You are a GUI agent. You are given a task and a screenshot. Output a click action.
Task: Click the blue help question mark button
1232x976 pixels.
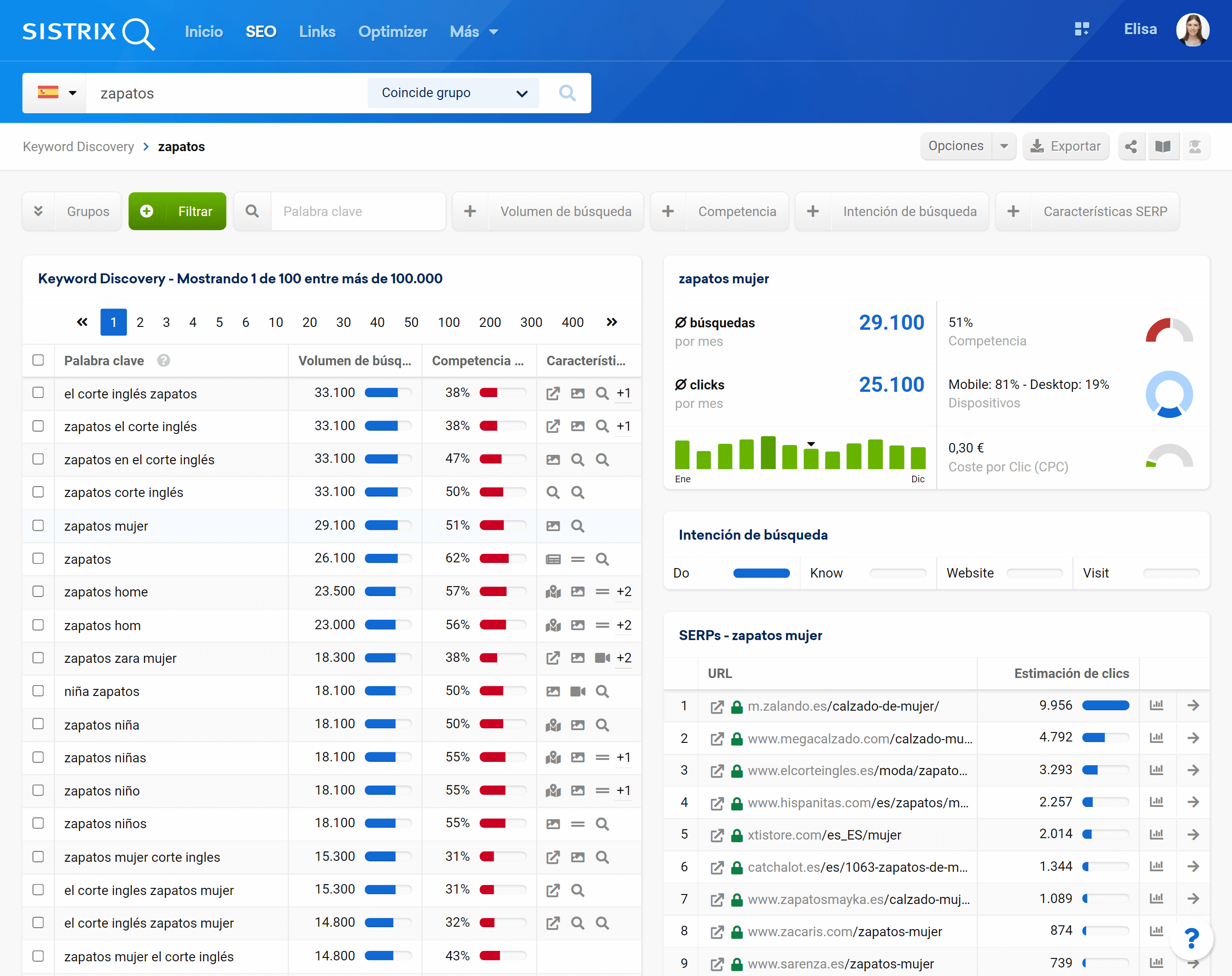click(x=1191, y=938)
